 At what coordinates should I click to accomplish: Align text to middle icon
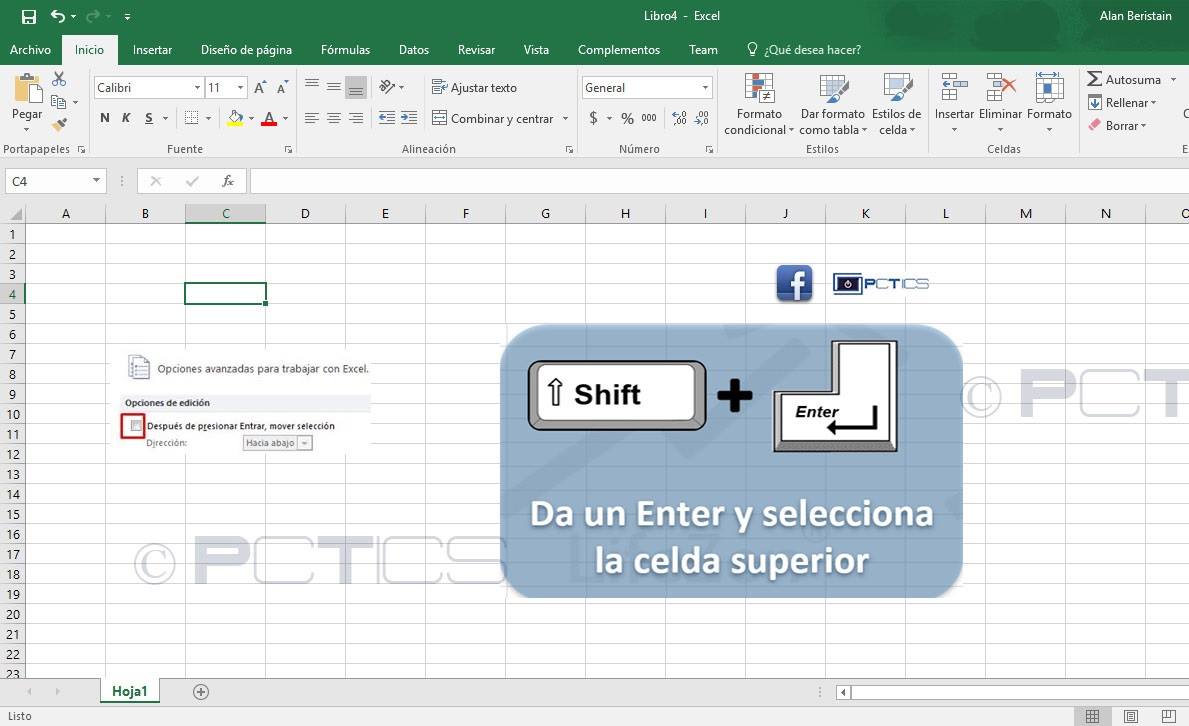[x=334, y=87]
